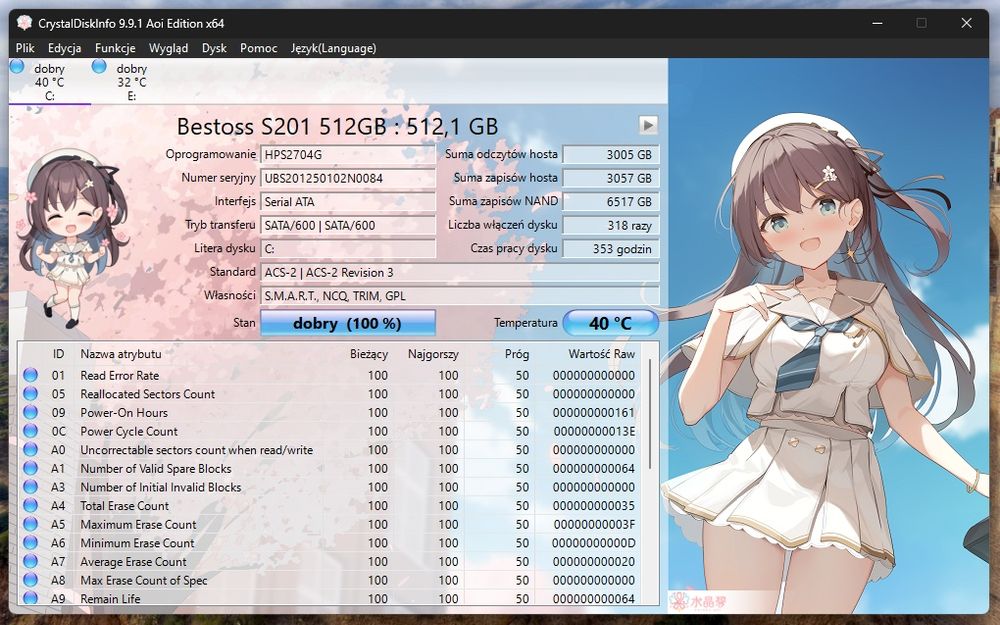Open the Funkcje menu
Viewport: 1000px width, 625px height.
(115, 48)
